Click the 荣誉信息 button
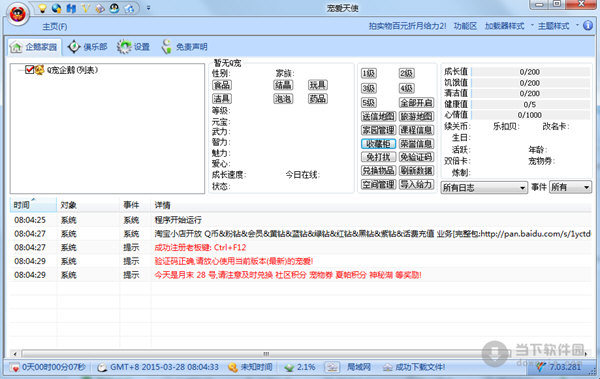This screenshot has width=600, height=379. coord(416,144)
